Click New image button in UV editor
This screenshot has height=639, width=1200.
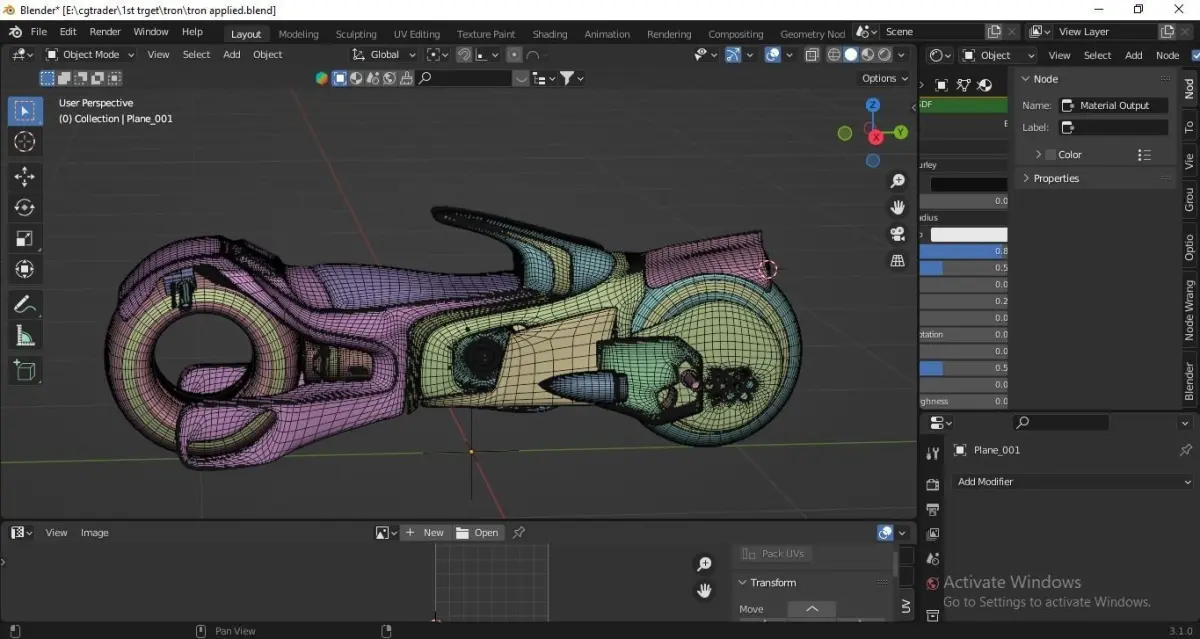425,533
